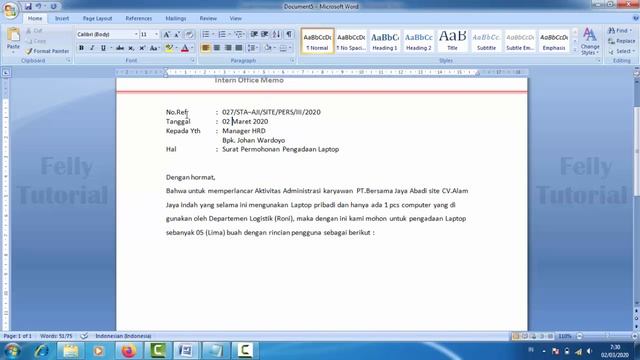Expand the Paragraph dialog launcher
The image size is (640, 360).
coord(292,60)
